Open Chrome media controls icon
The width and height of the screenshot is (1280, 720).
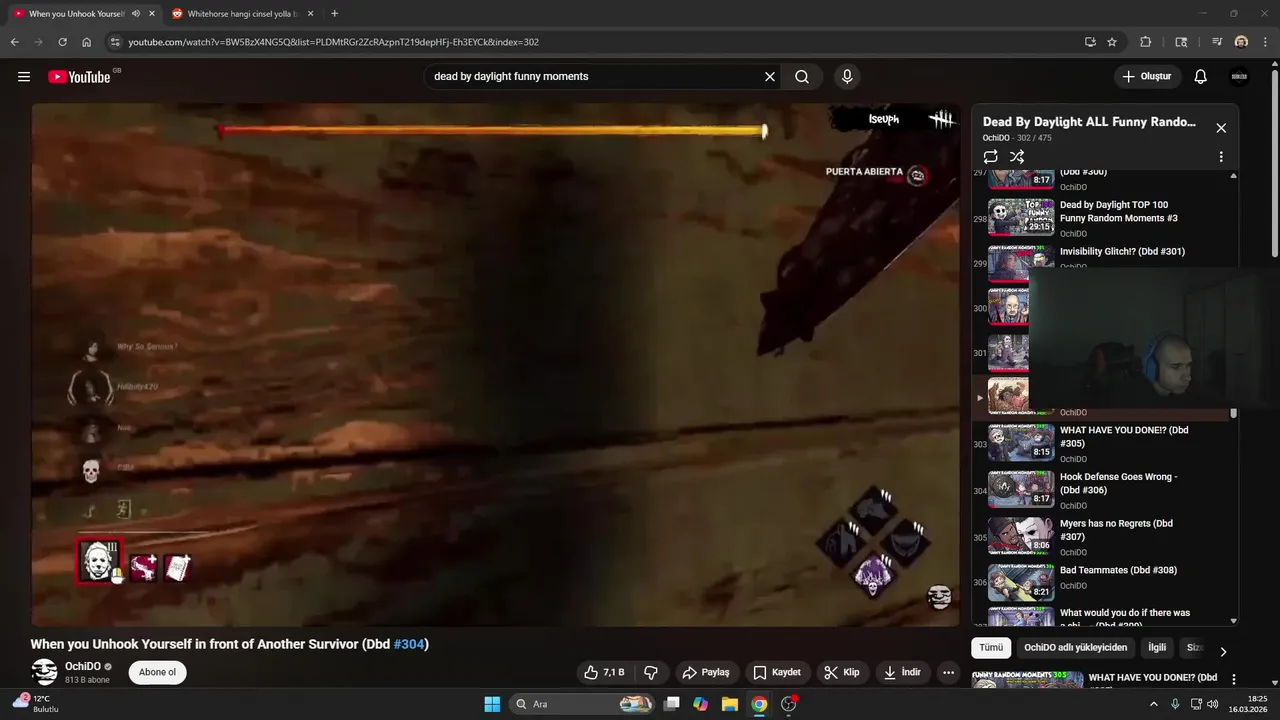coord(1217,42)
